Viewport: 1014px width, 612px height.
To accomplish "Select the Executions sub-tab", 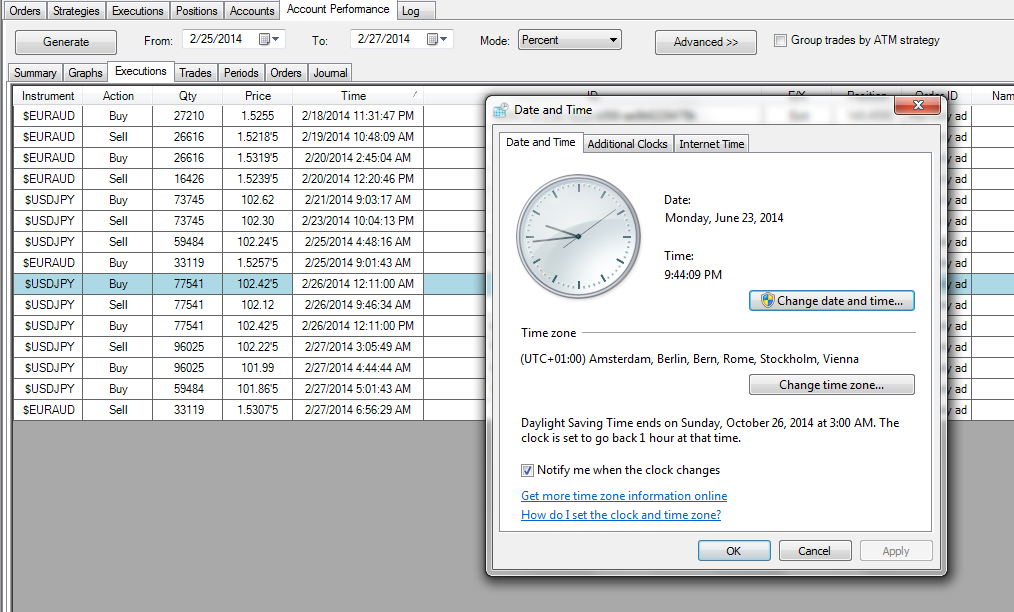I will point(140,71).
